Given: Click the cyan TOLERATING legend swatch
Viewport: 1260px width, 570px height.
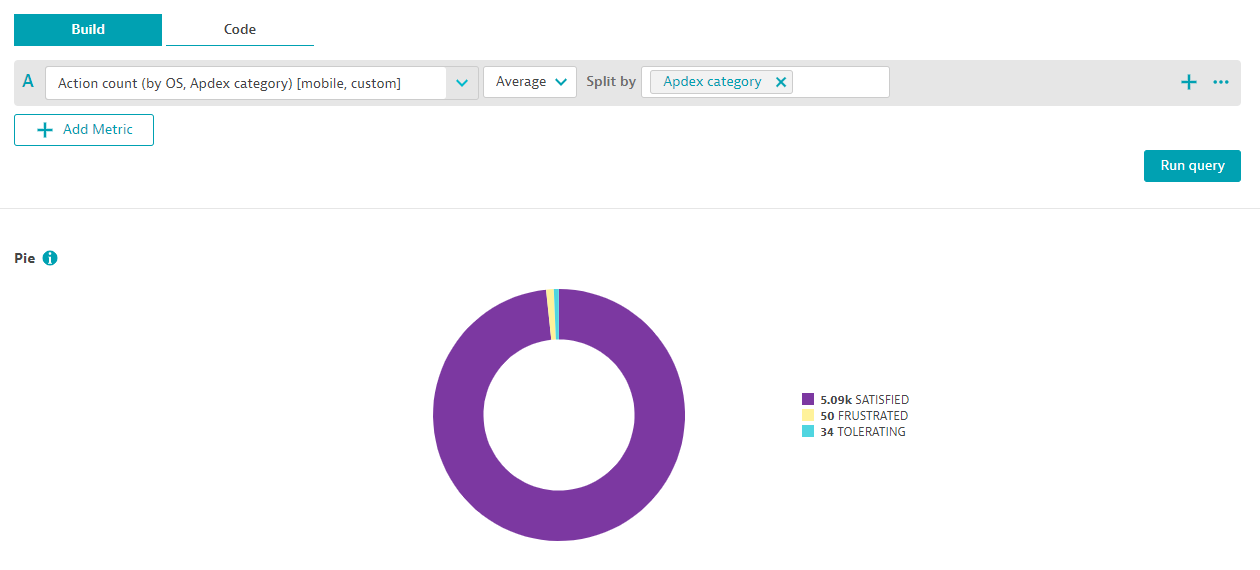Looking at the screenshot, I should pos(808,432).
